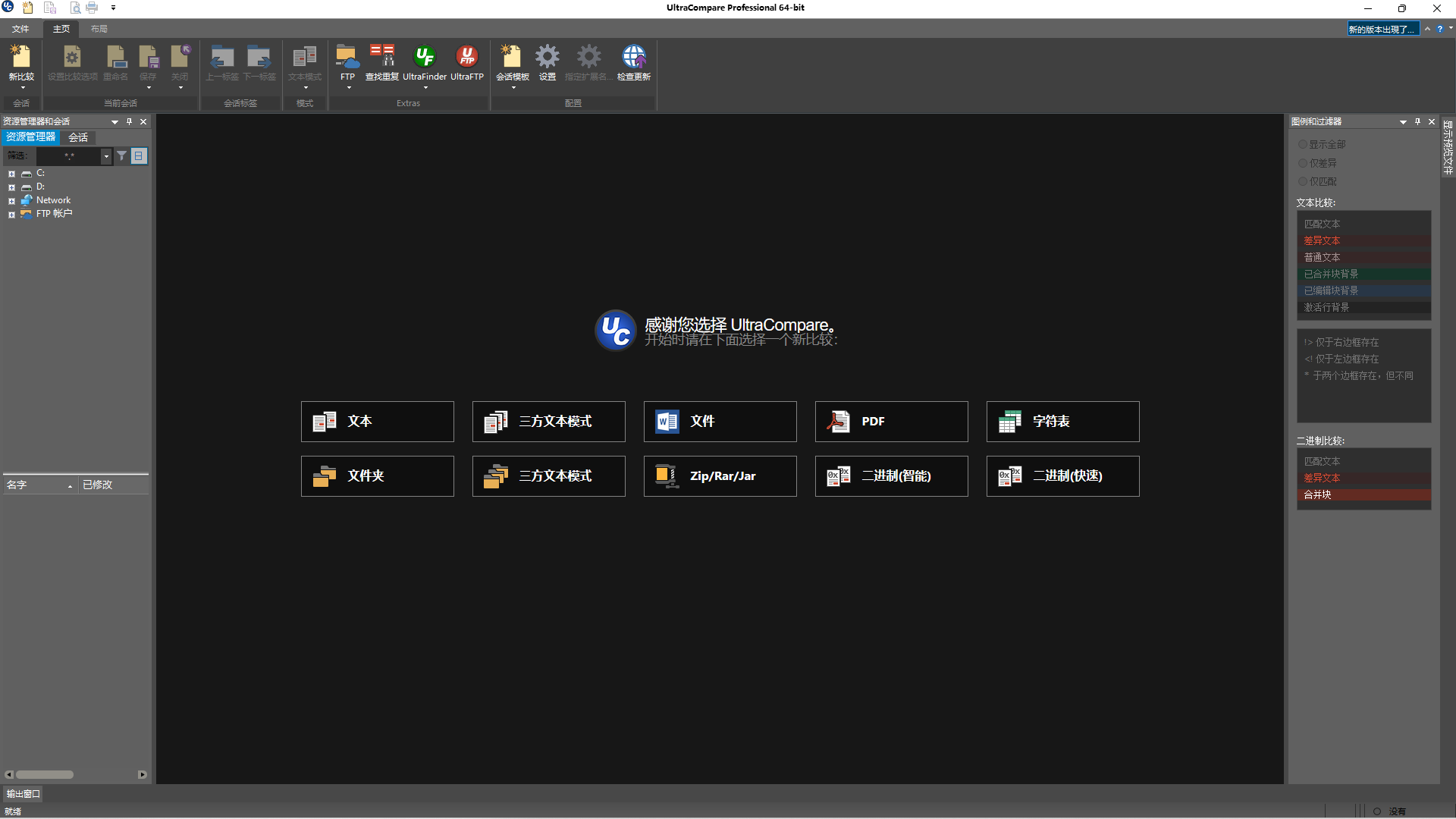Click the 保存 save session icon

click(149, 57)
